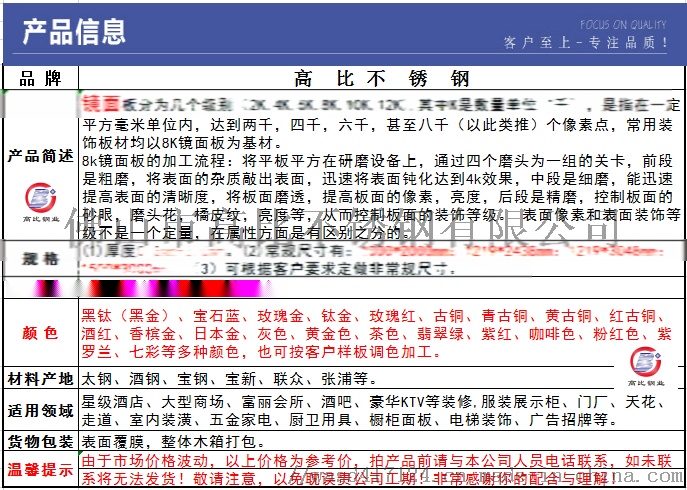The image size is (687, 490).
Task: Click the FOCUS ON QUALITY slogan text
Action: click(x=623, y=25)
